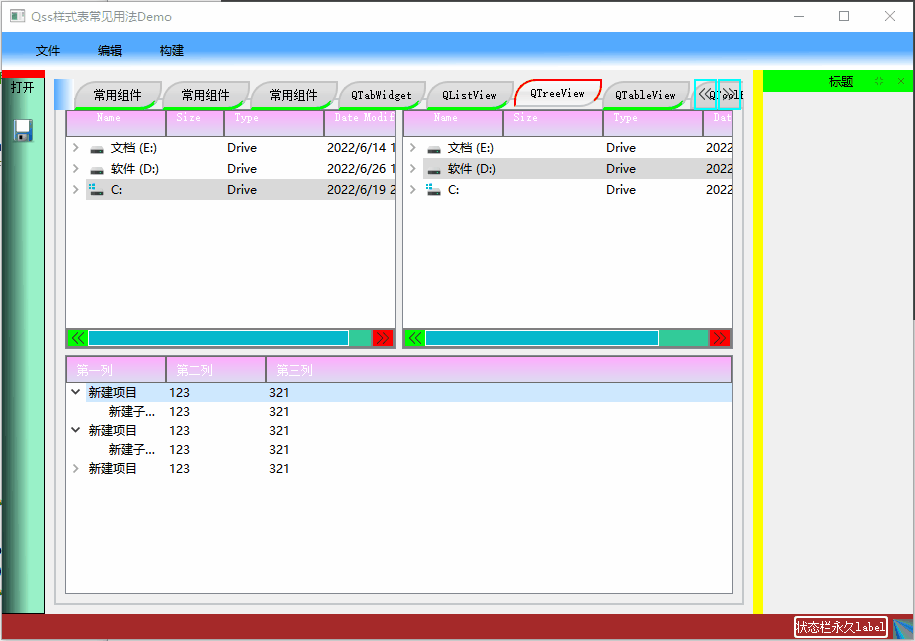Click right tree green scroll-left arrow
This screenshot has height=641, width=915.
coord(414,338)
